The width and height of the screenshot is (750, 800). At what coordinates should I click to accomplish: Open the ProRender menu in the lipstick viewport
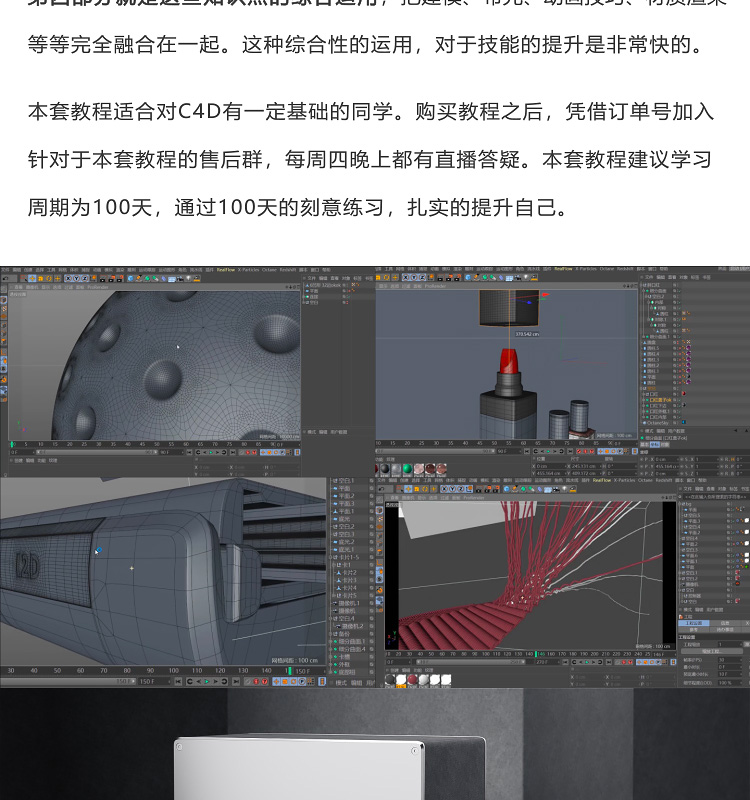436,285
